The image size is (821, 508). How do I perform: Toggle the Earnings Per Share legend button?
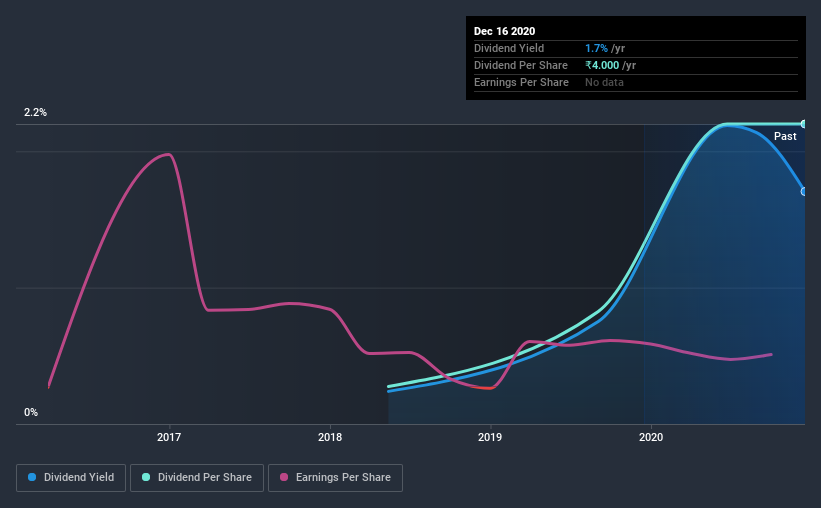coord(335,478)
